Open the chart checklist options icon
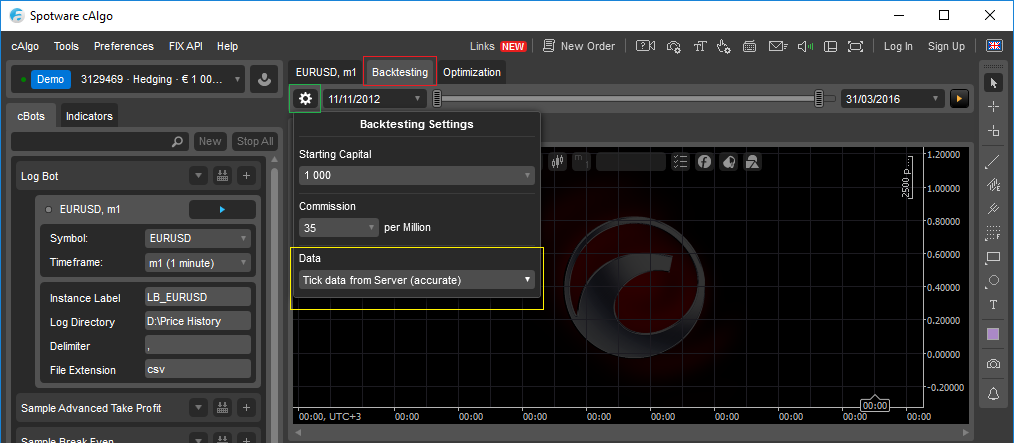The width and height of the screenshot is (1014, 443). [680, 162]
